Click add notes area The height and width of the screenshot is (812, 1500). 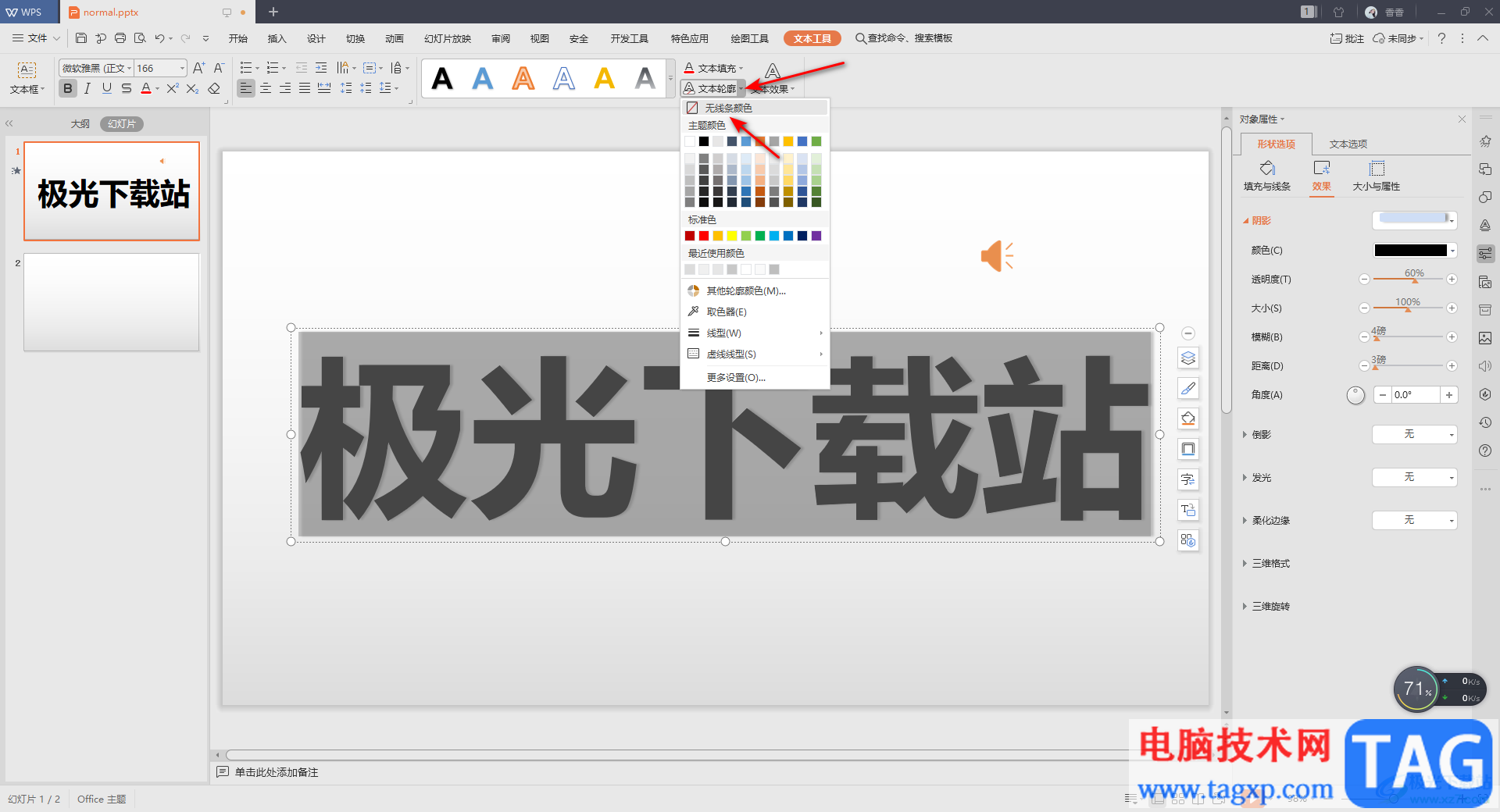coord(277,772)
